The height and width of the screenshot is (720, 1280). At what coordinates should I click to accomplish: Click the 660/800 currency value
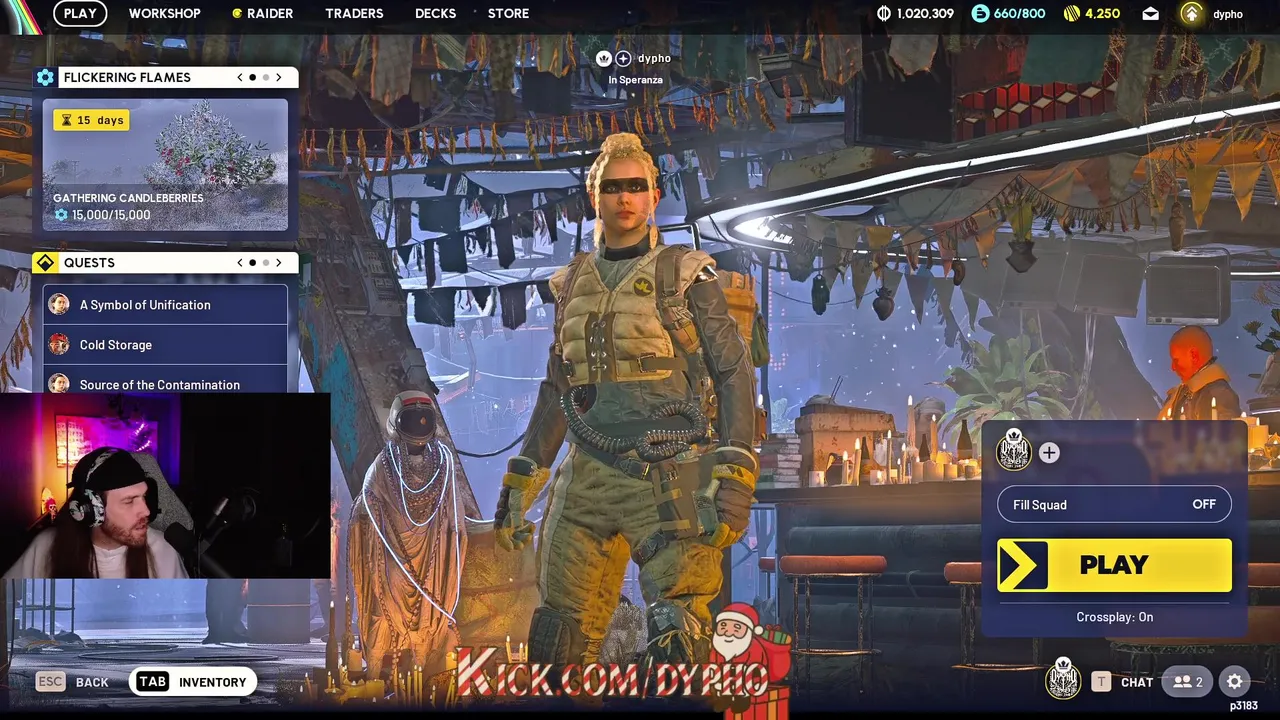point(1019,13)
